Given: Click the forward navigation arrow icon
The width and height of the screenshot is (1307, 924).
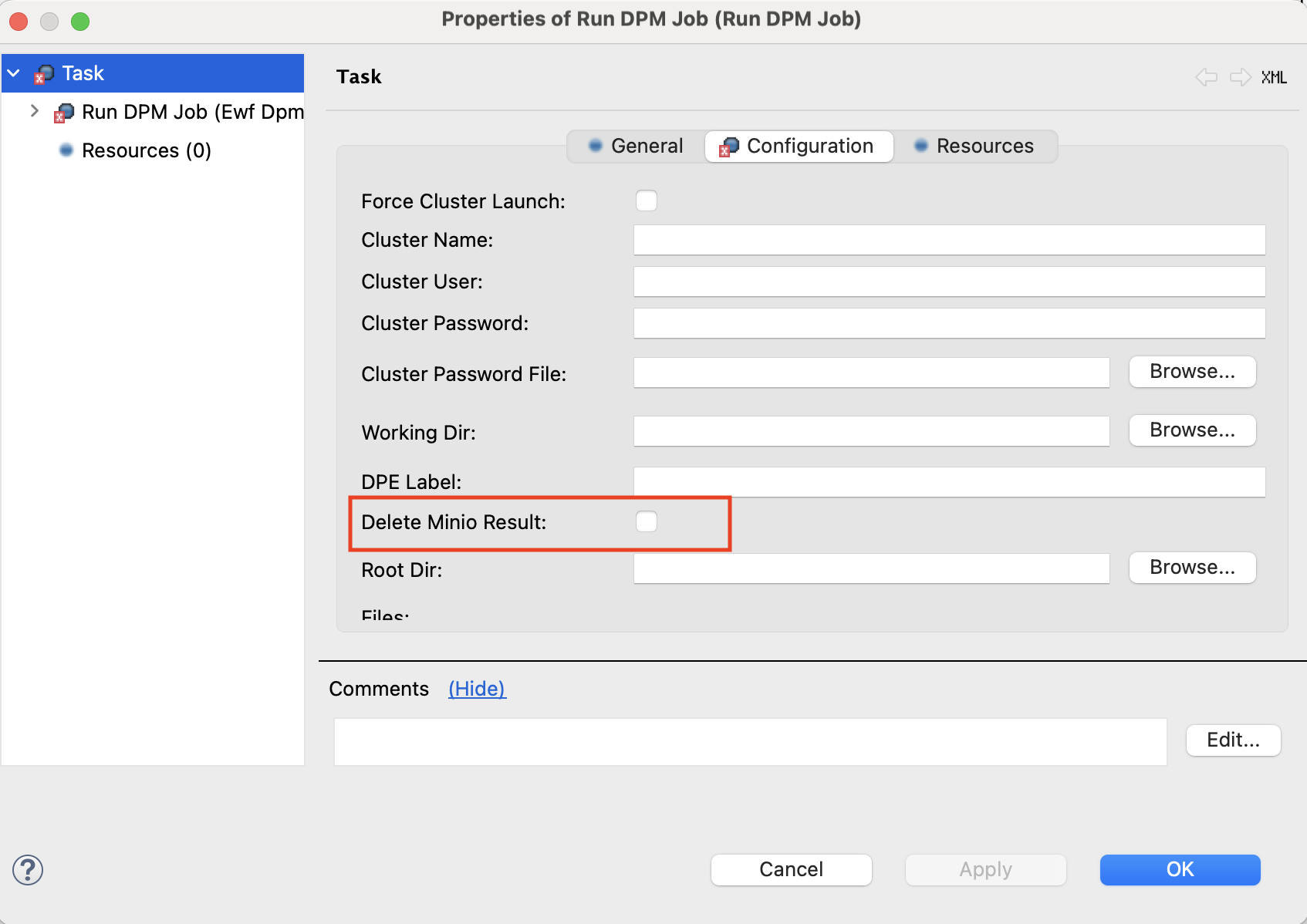Looking at the screenshot, I should [x=1240, y=77].
